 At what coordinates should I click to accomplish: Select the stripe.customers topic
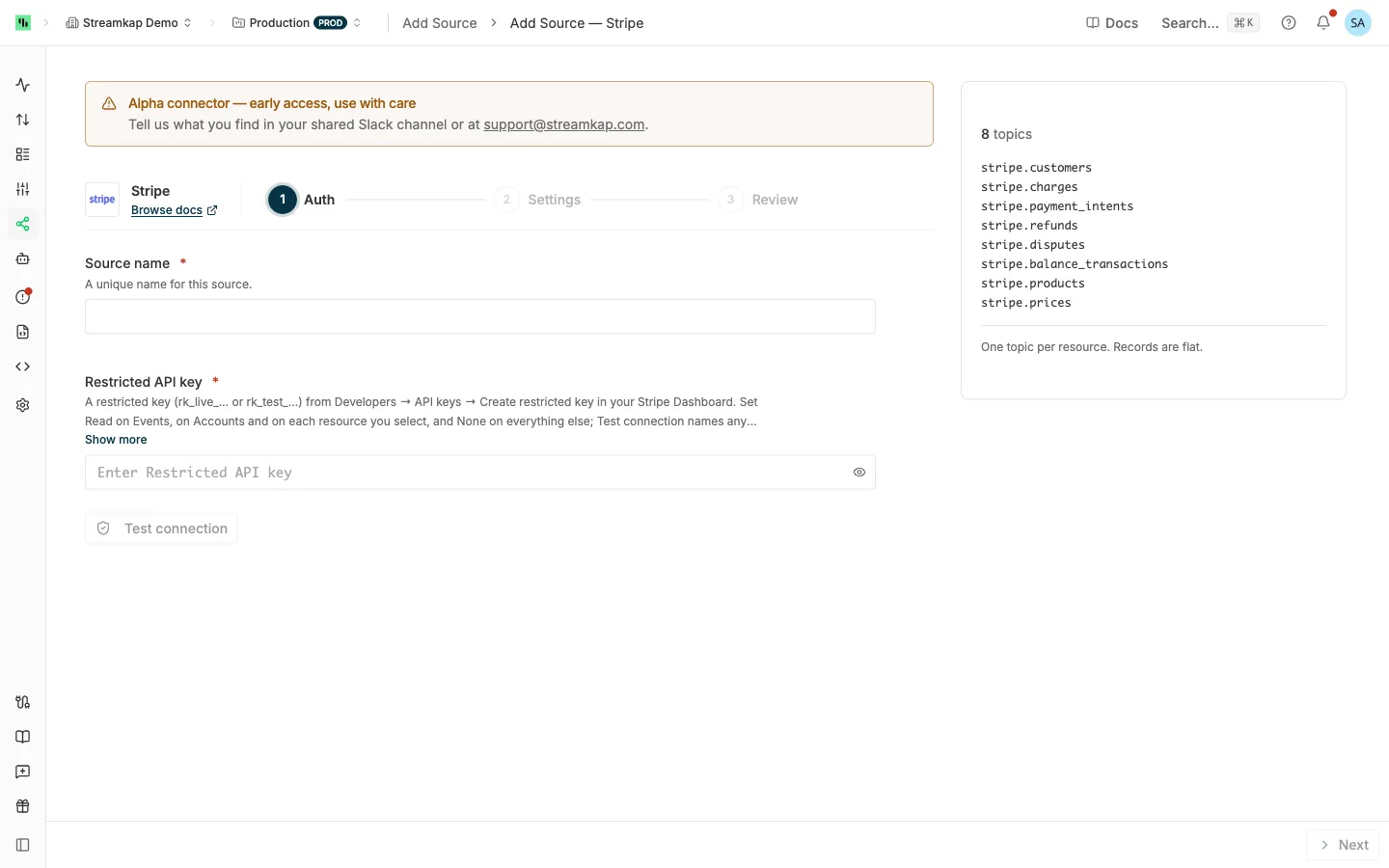click(1036, 168)
